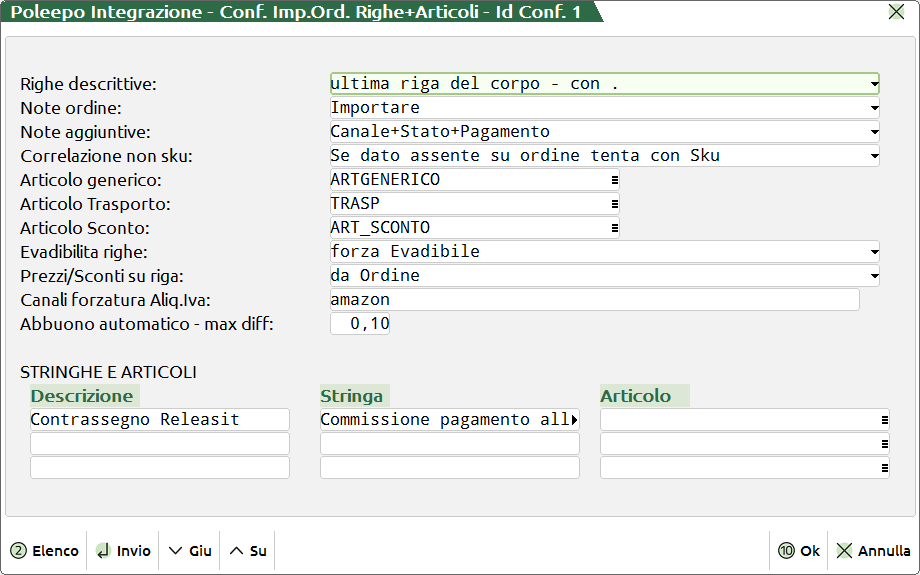Expand truncated Stringa text arrow in first row
Viewport: 920px width, 575px height.
point(574,420)
